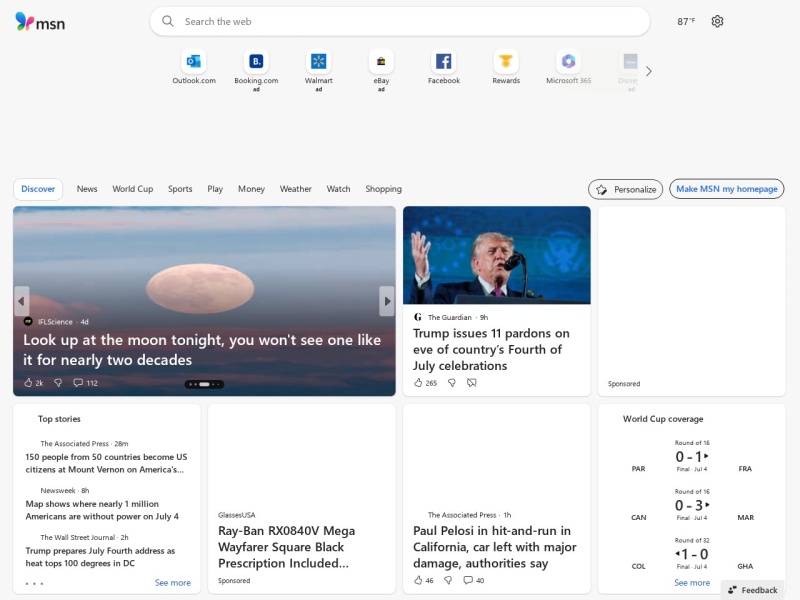The height and width of the screenshot is (600, 800).
Task: Click disabled comments icon on Trump article
Action: pyautogui.click(x=471, y=383)
